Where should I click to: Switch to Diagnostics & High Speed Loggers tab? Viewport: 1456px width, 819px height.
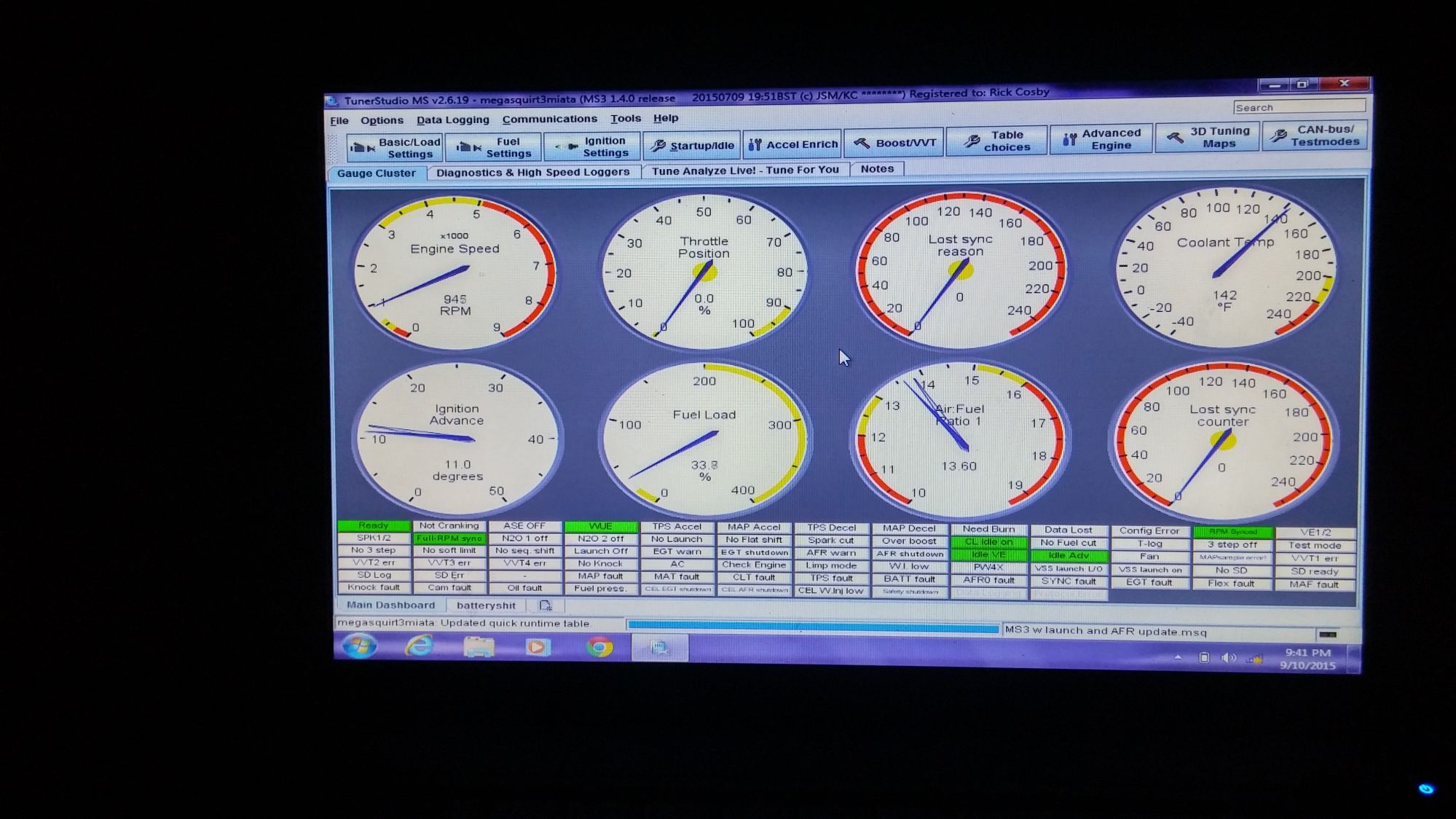[x=532, y=172]
